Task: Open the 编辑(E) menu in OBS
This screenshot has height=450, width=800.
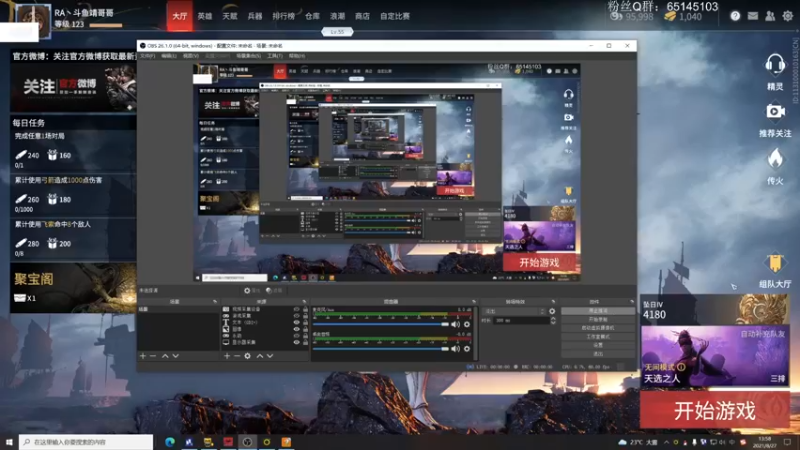Action: [x=169, y=56]
